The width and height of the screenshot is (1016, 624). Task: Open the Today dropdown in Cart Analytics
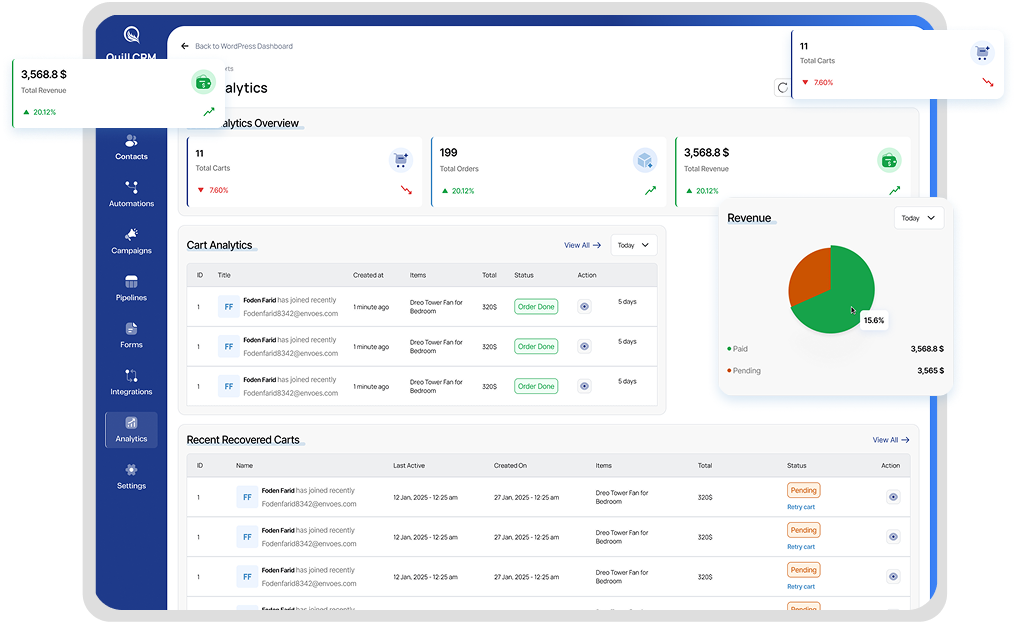click(x=633, y=245)
